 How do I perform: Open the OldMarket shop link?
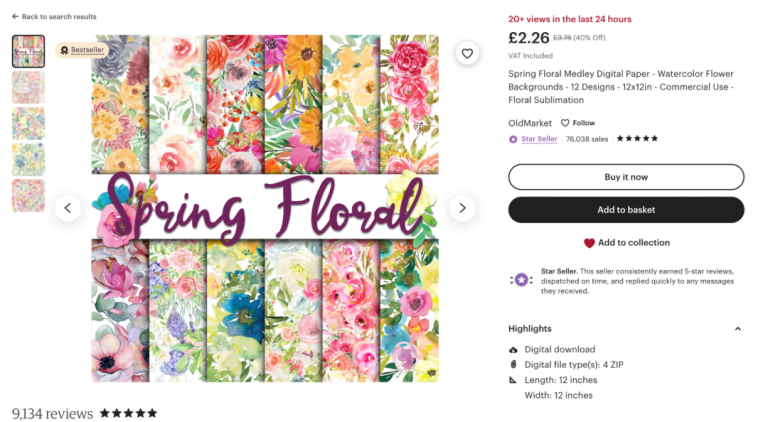pyautogui.click(x=530, y=123)
